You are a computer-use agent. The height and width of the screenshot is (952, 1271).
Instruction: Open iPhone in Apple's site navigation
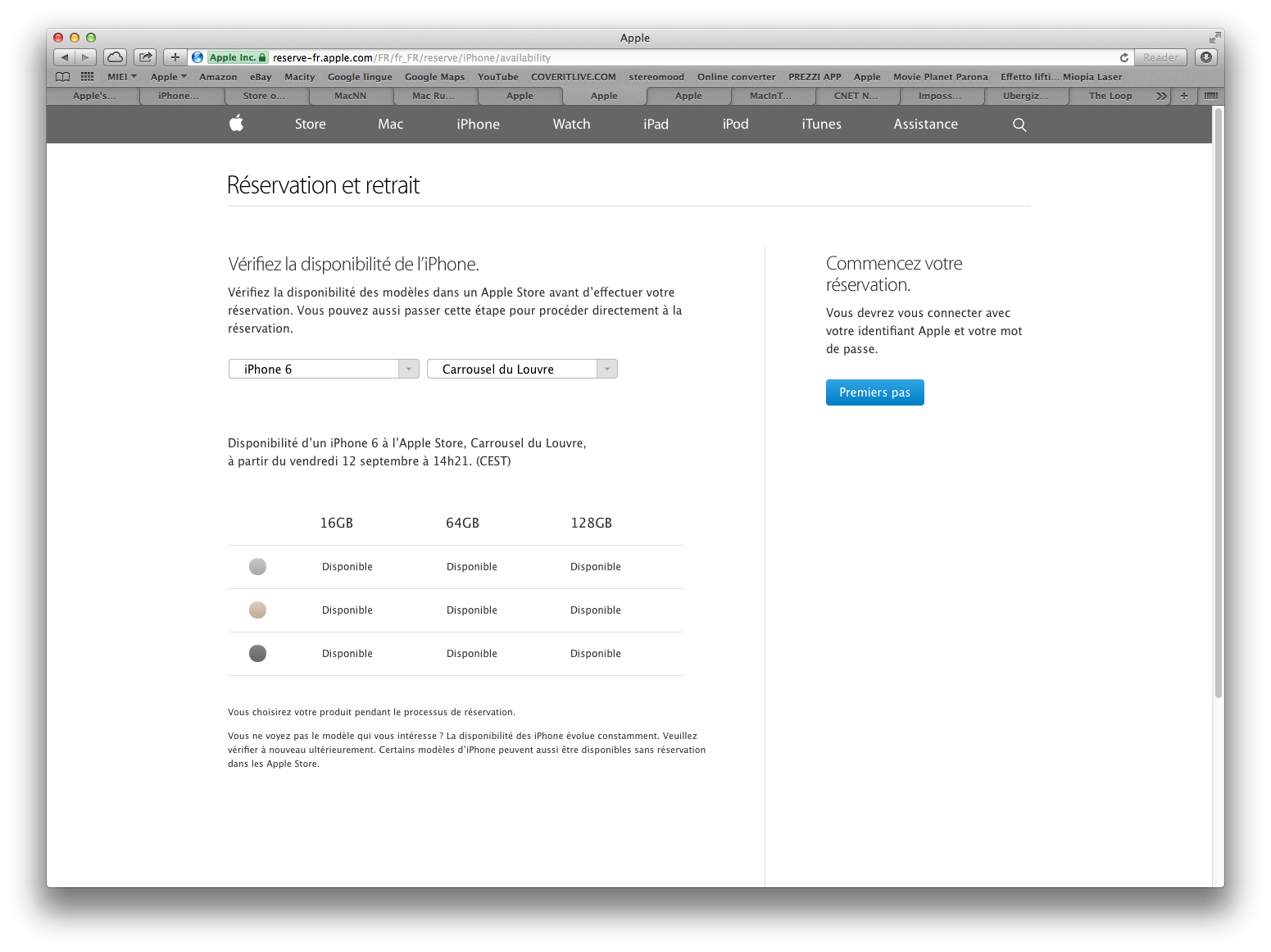[479, 124]
